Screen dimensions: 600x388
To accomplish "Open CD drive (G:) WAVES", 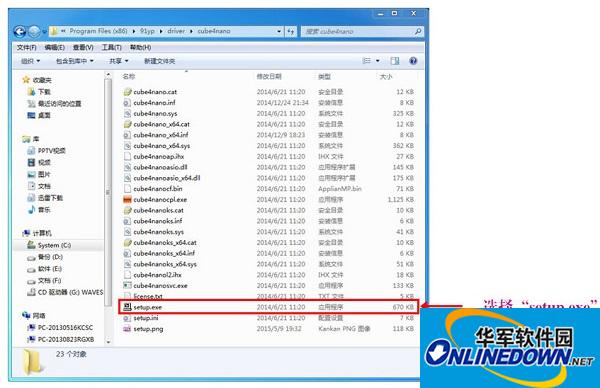I will 65,292.
